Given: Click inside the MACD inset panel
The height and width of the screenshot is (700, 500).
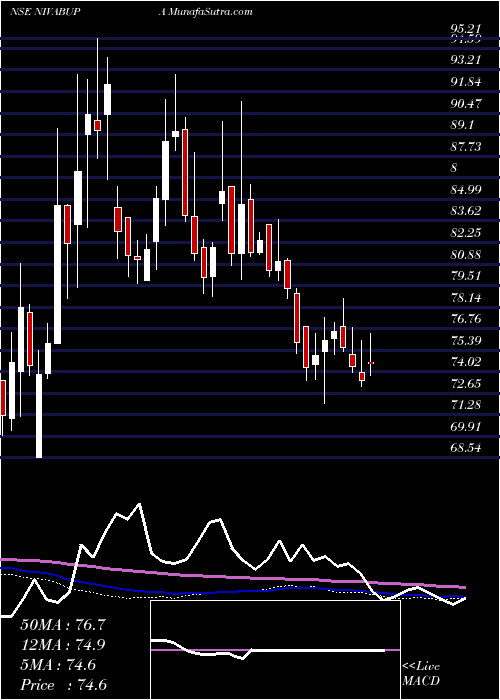Looking at the screenshot, I should tap(275, 650).
